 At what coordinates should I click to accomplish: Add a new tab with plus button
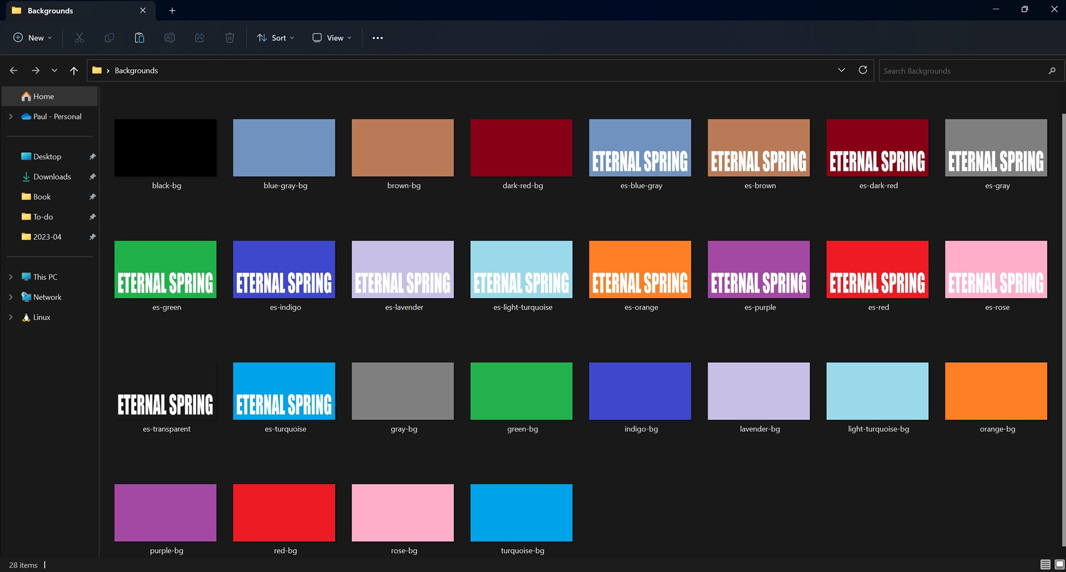coord(172,11)
